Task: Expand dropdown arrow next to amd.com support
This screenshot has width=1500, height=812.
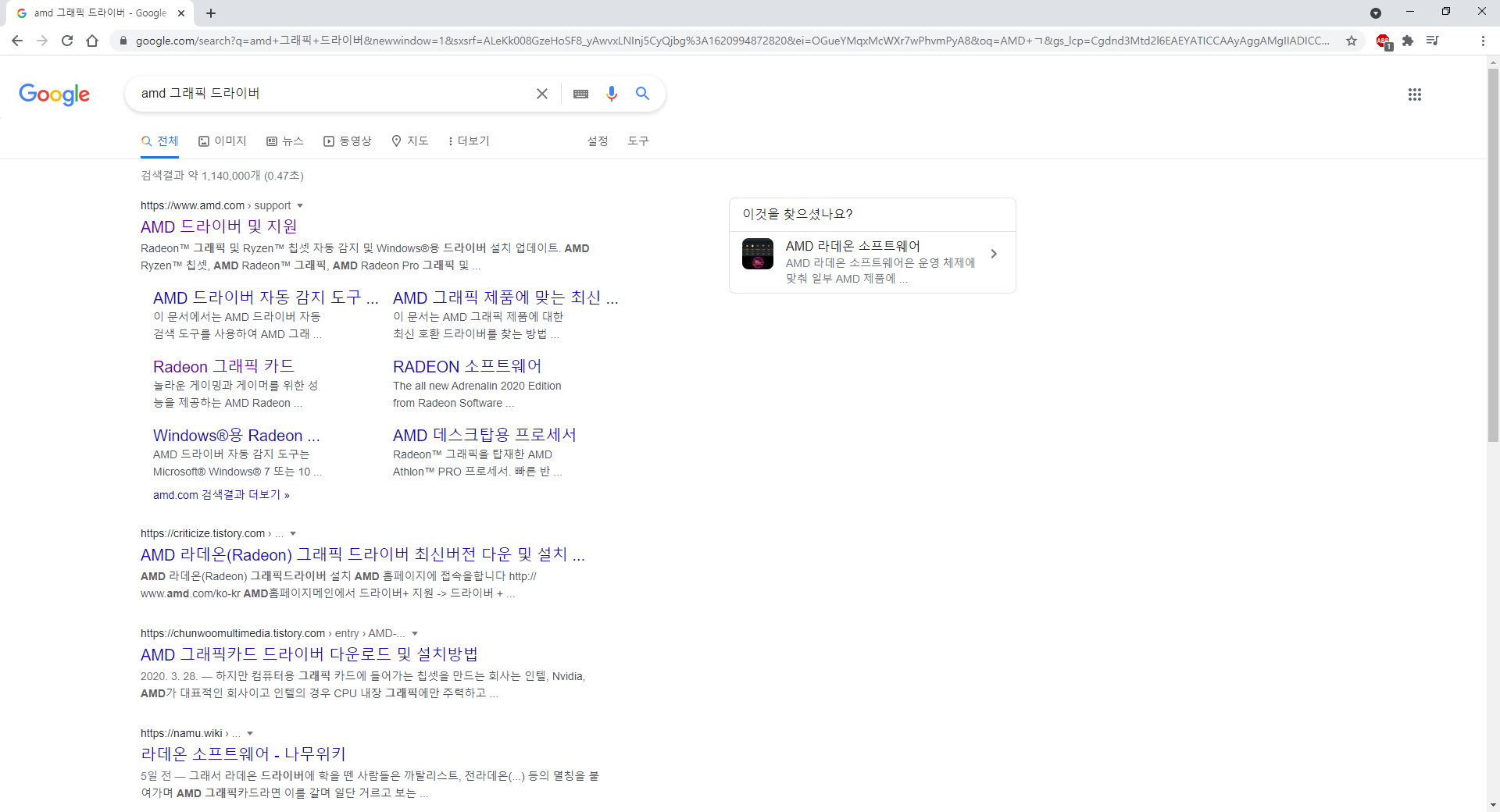Action: point(300,206)
